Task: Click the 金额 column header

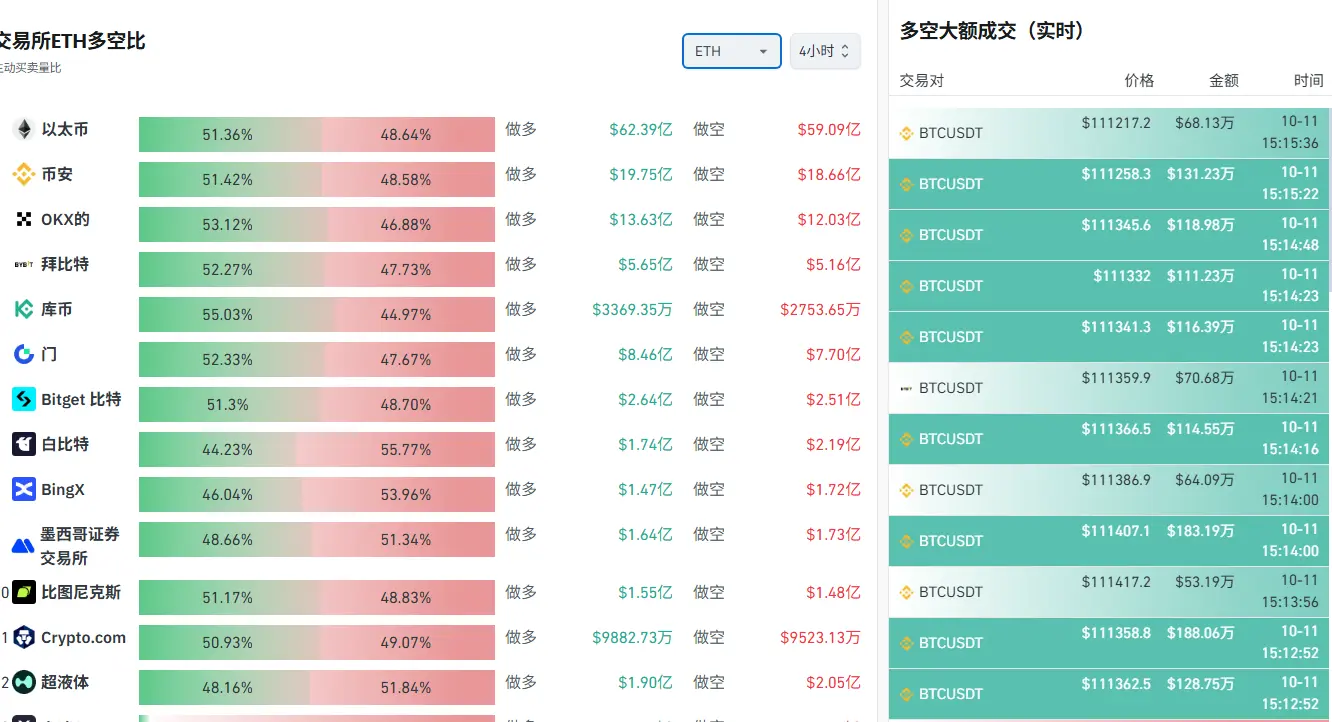Action: pyautogui.click(x=1224, y=80)
